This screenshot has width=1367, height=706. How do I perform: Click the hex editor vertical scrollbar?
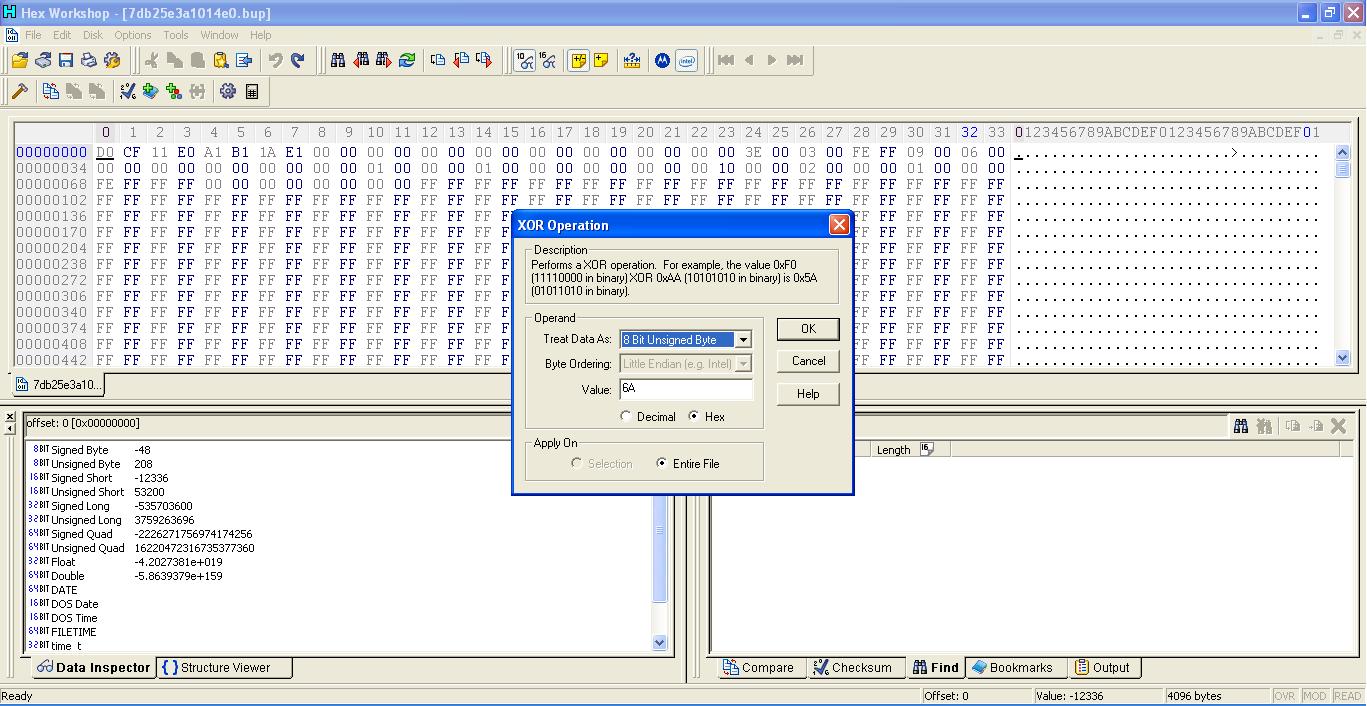click(1342, 256)
